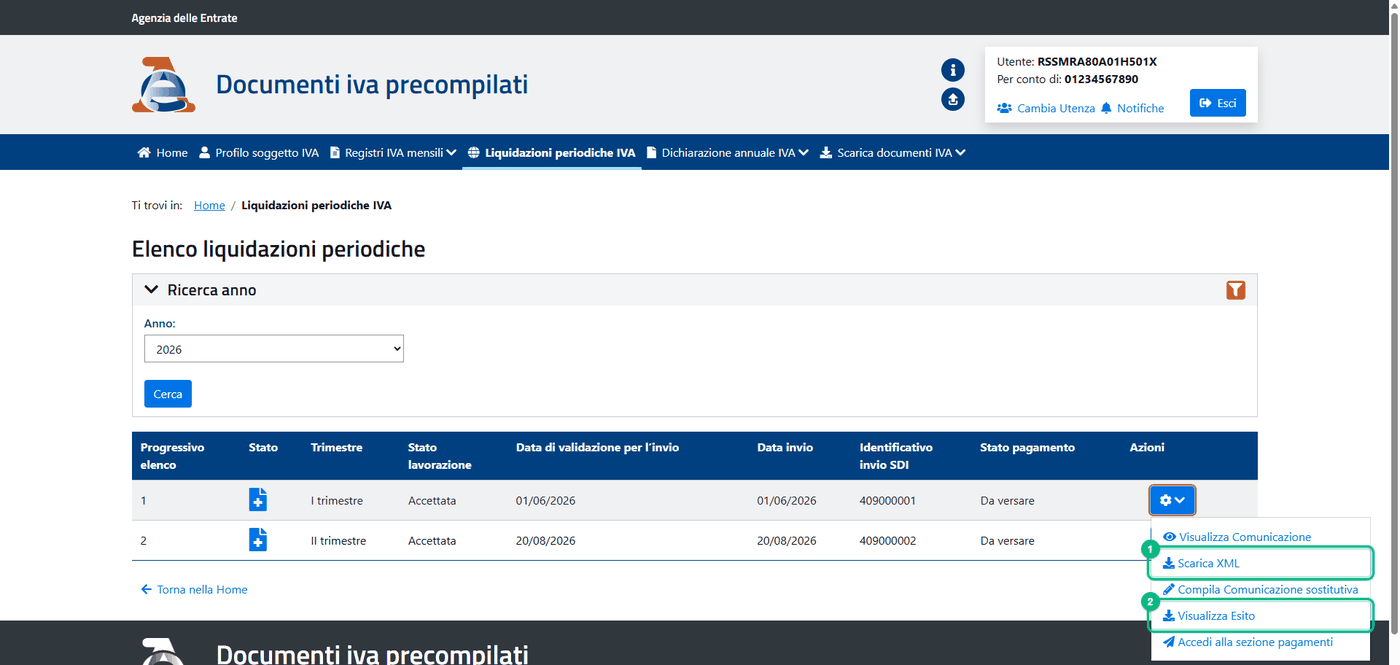Image resolution: width=1400 pixels, height=665 pixels.
Task: Choose Visualizza Comunicazione from actions menu
Action: pyautogui.click(x=1237, y=537)
